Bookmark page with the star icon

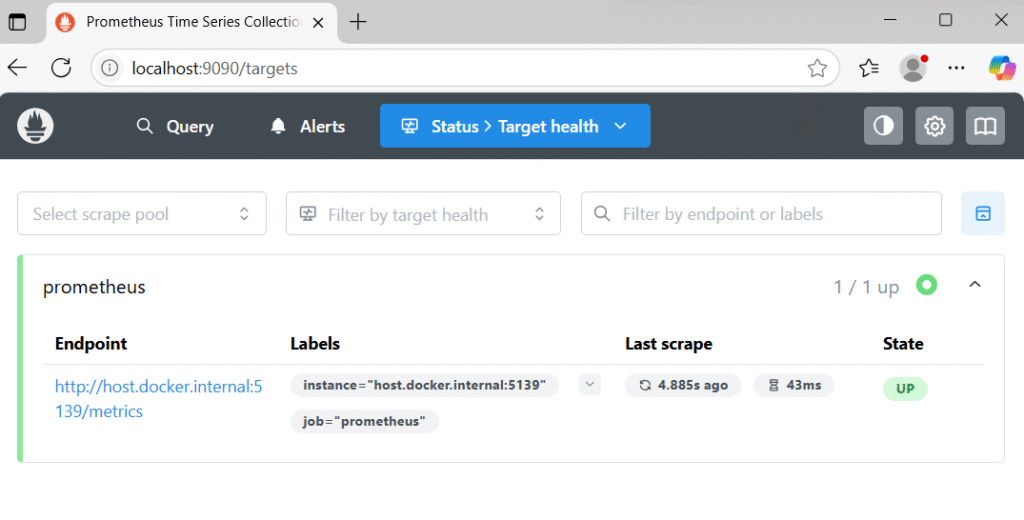(x=817, y=68)
